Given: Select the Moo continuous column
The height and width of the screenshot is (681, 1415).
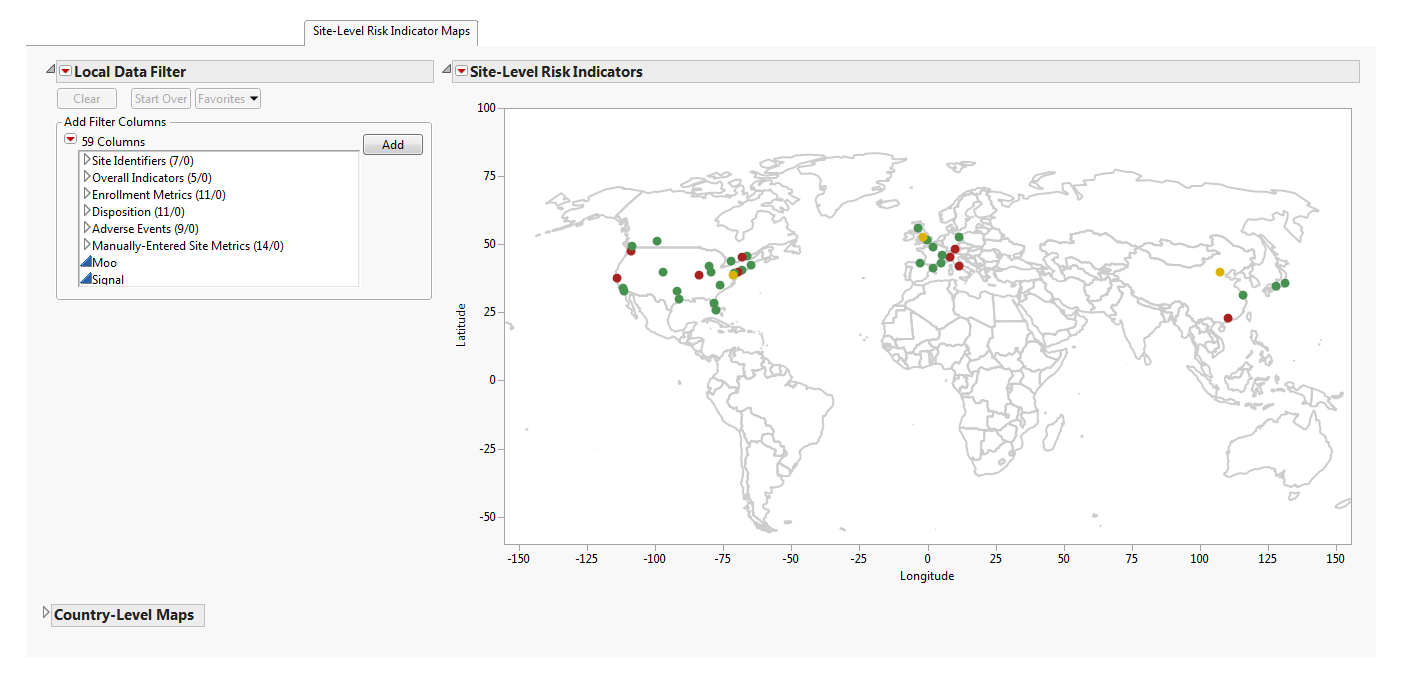Looking at the screenshot, I should (x=104, y=263).
